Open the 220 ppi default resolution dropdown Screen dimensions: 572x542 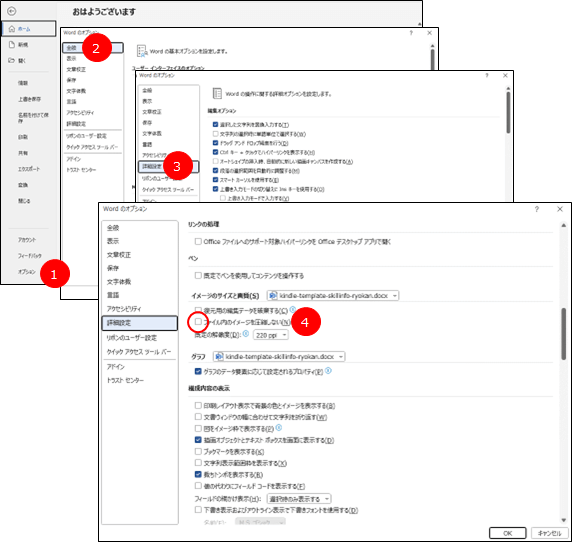pyautogui.click(x=271, y=335)
